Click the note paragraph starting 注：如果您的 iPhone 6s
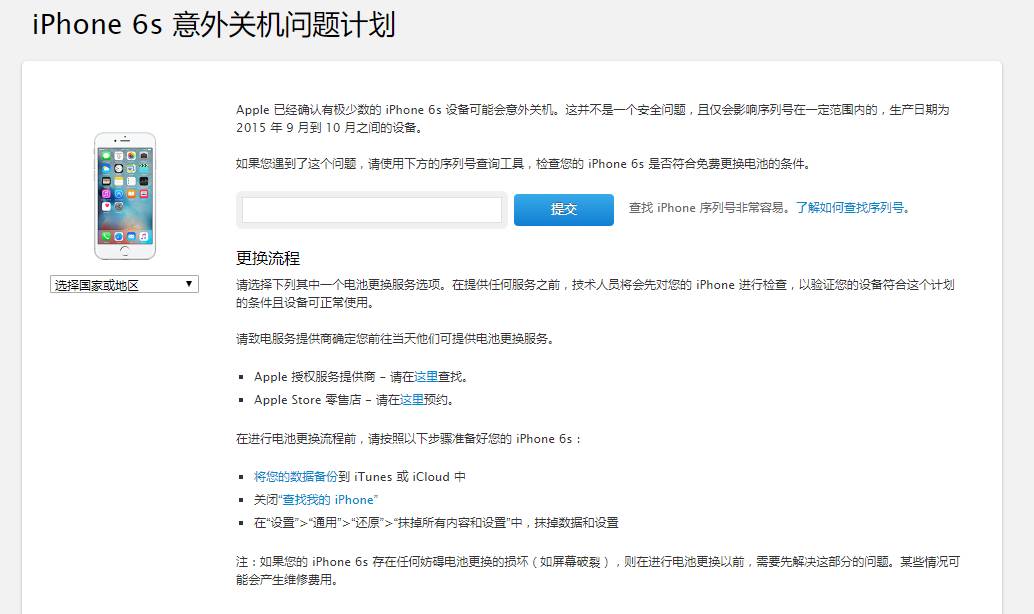This screenshot has height=614, width=1034. 598,570
